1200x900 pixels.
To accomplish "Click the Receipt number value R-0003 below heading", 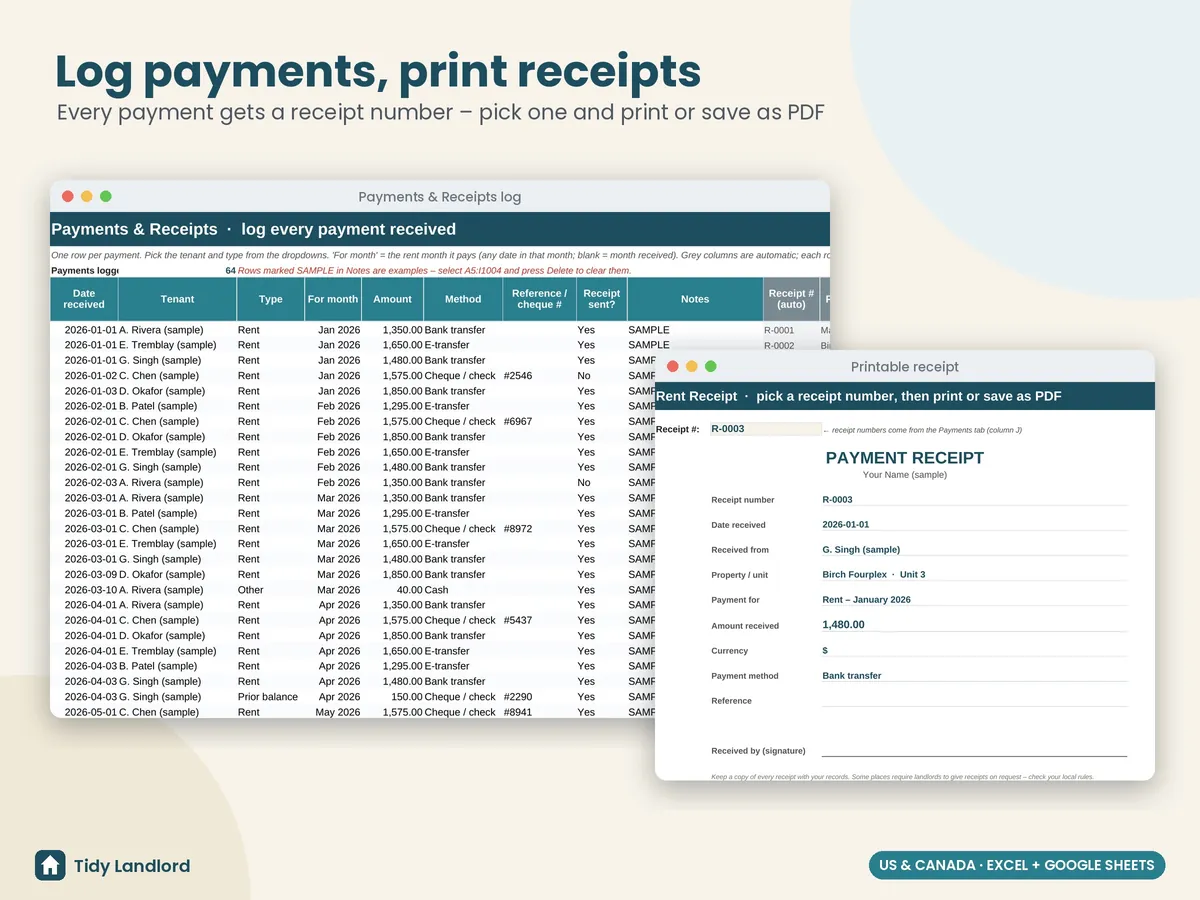I will click(837, 499).
